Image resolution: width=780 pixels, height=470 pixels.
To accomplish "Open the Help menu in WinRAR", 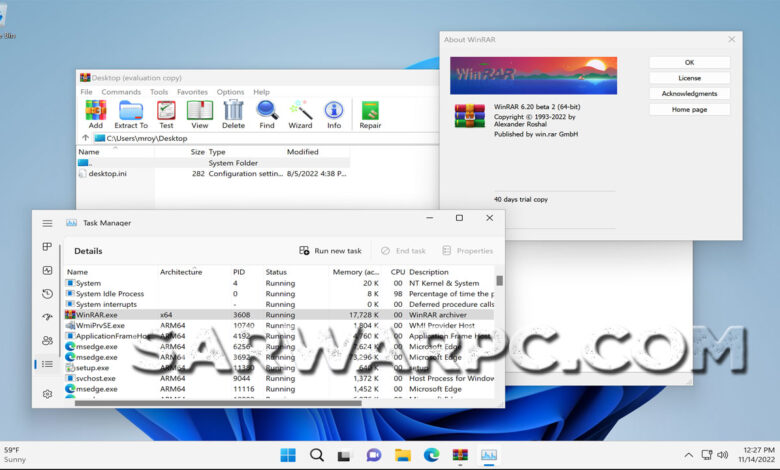I will click(261, 92).
